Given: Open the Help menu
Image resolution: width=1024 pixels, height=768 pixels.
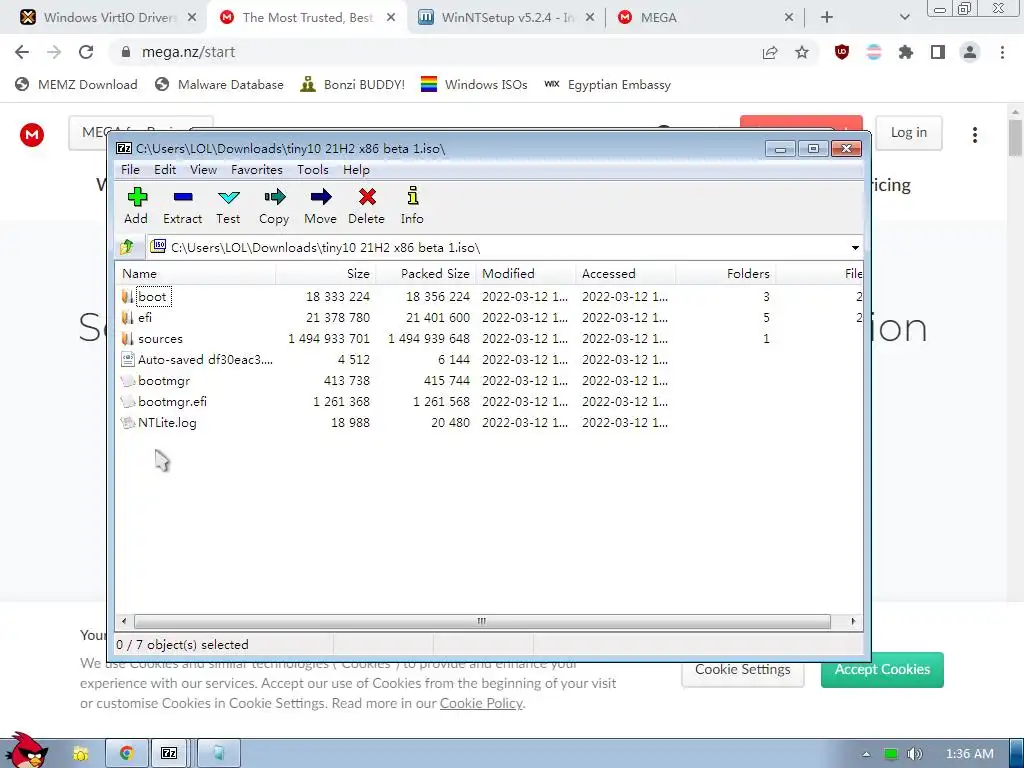Looking at the screenshot, I should (356, 170).
